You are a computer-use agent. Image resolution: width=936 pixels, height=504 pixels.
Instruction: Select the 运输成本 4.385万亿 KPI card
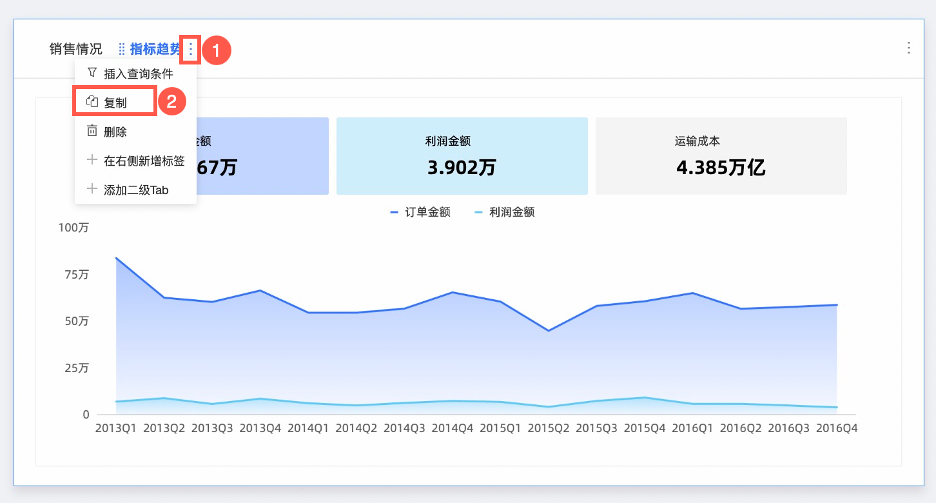720,156
